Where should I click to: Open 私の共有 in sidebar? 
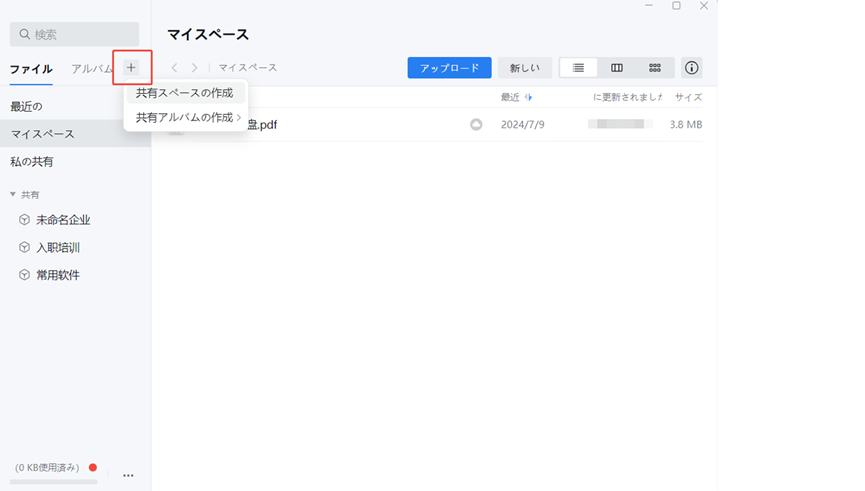point(32,162)
